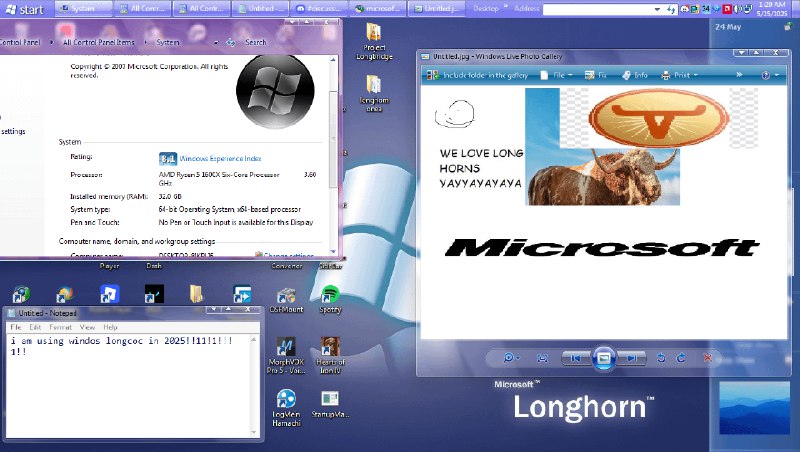Image resolution: width=800 pixels, height=452 pixels.
Task: Click the start button
Action: point(24,9)
